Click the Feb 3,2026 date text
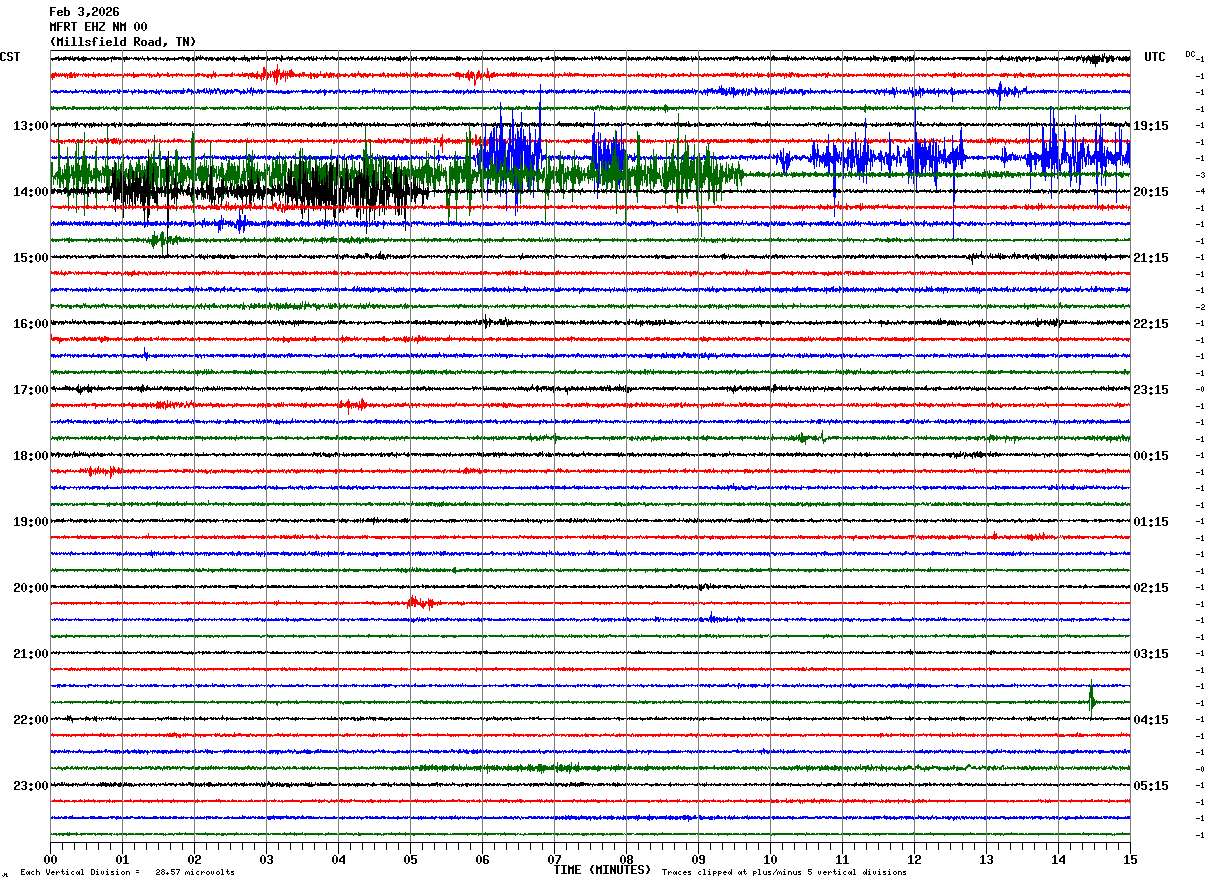The height and width of the screenshot is (886, 1210). [84, 12]
